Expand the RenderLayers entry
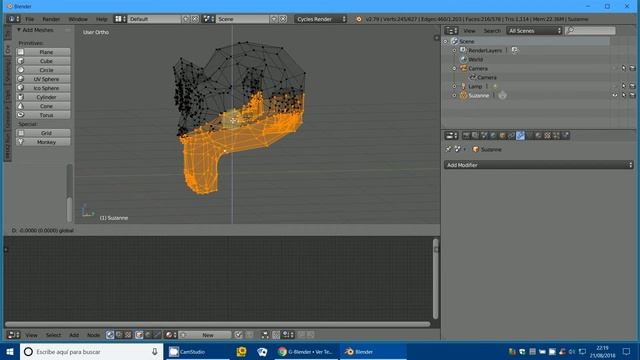 pos(454,50)
